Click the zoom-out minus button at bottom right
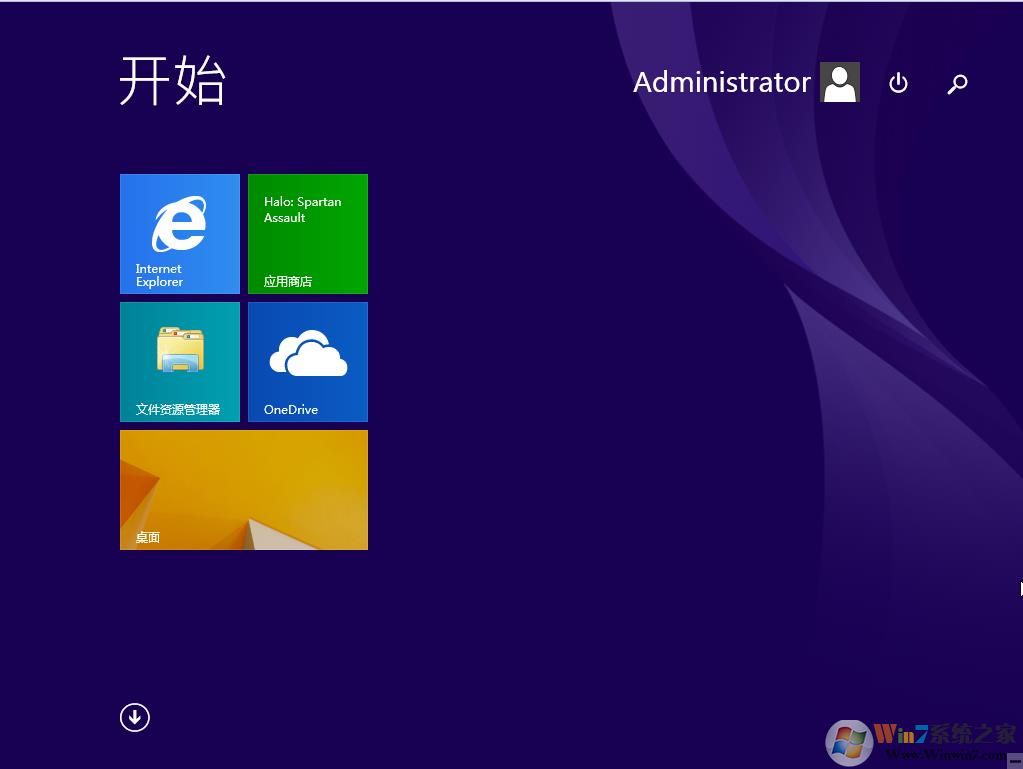 click(1014, 760)
